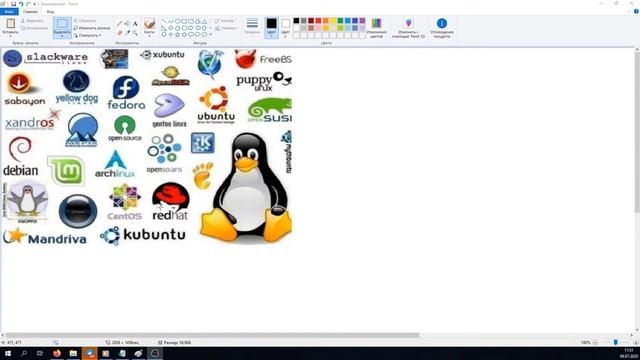640x360 pixels.
Task: Switch to the Home ribbon tab
Action: 30,11
